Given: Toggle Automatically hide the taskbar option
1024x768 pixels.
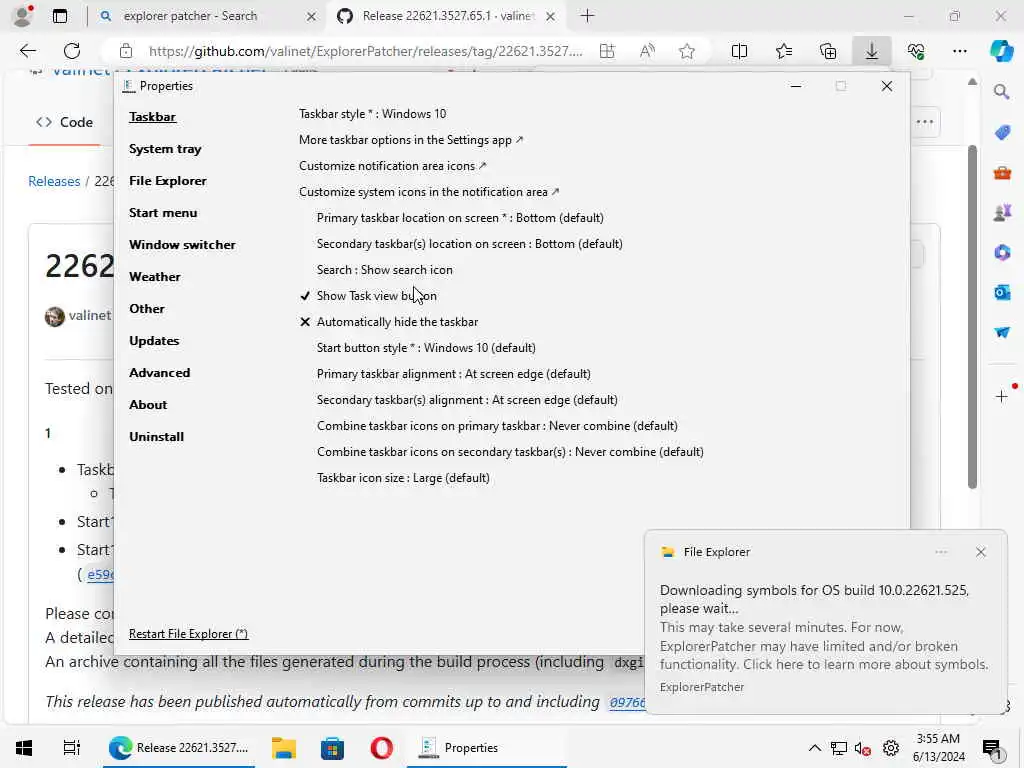Looking at the screenshot, I should pyautogui.click(x=389, y=322).
